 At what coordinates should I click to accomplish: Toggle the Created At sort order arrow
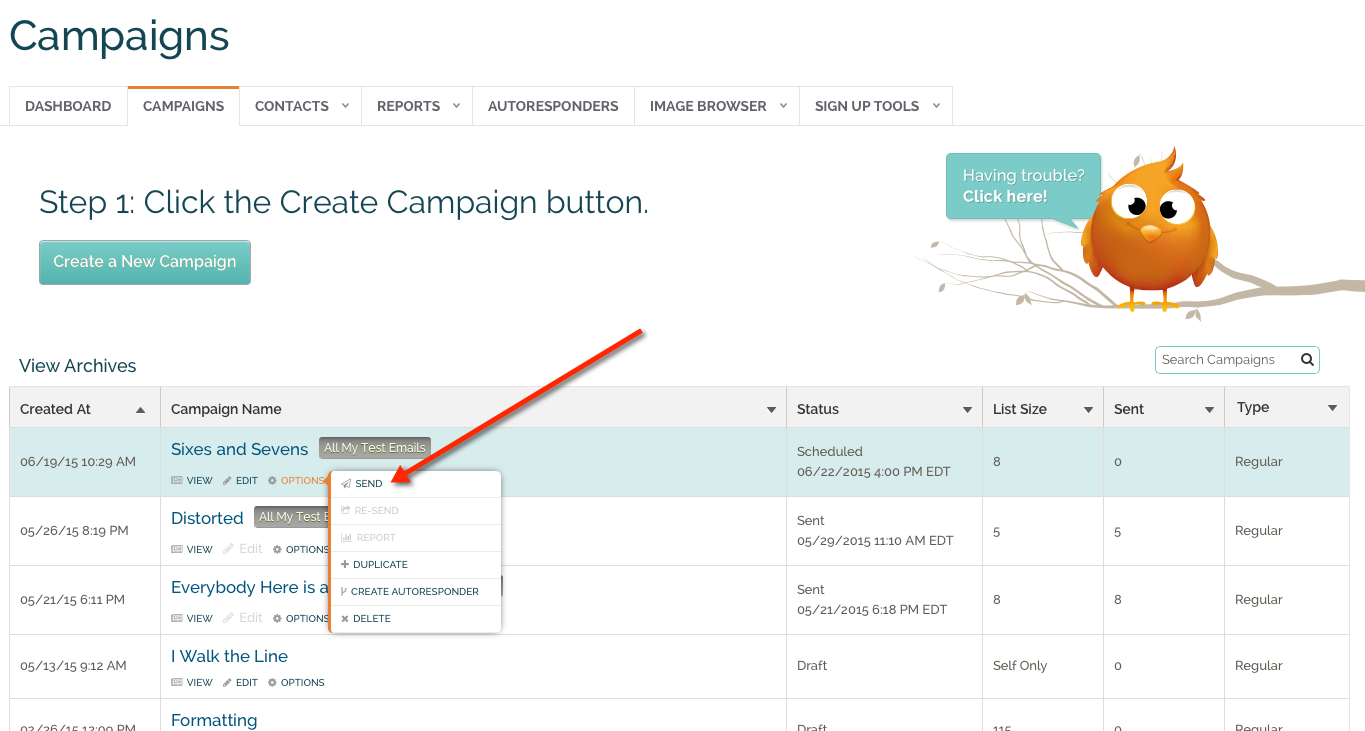tap(141, 408)
